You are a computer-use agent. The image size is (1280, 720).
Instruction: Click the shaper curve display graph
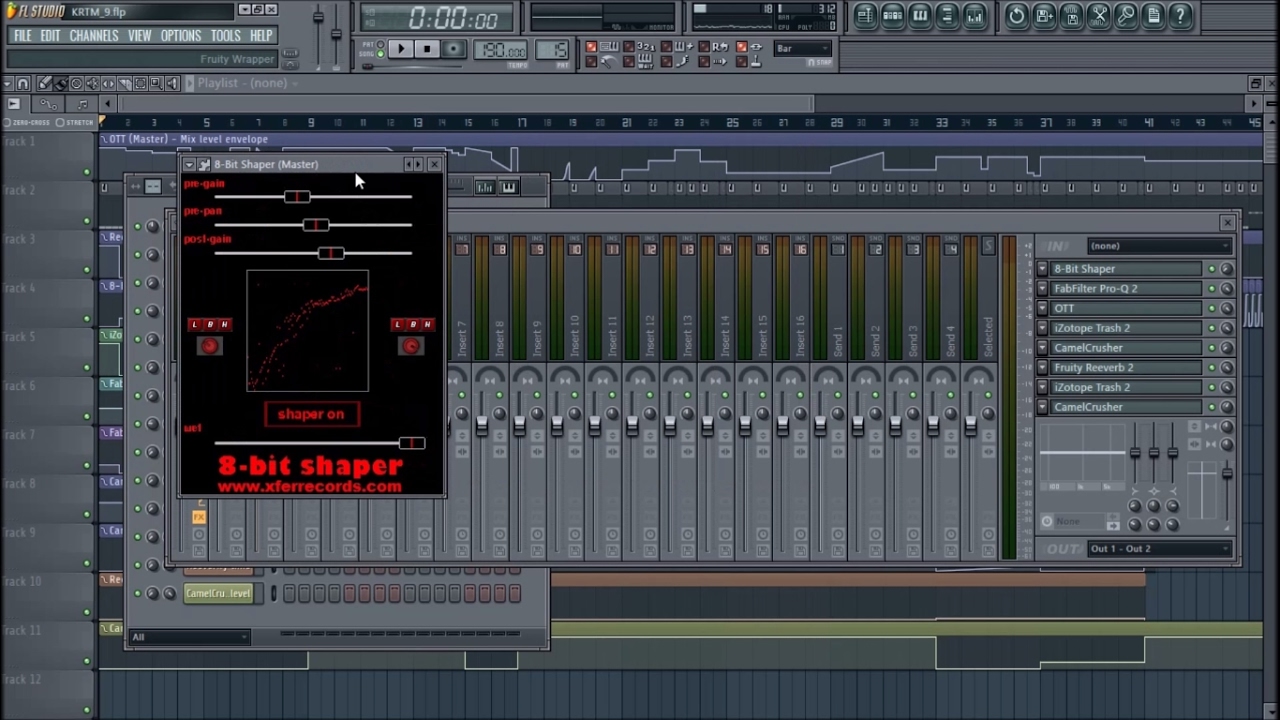308,331
